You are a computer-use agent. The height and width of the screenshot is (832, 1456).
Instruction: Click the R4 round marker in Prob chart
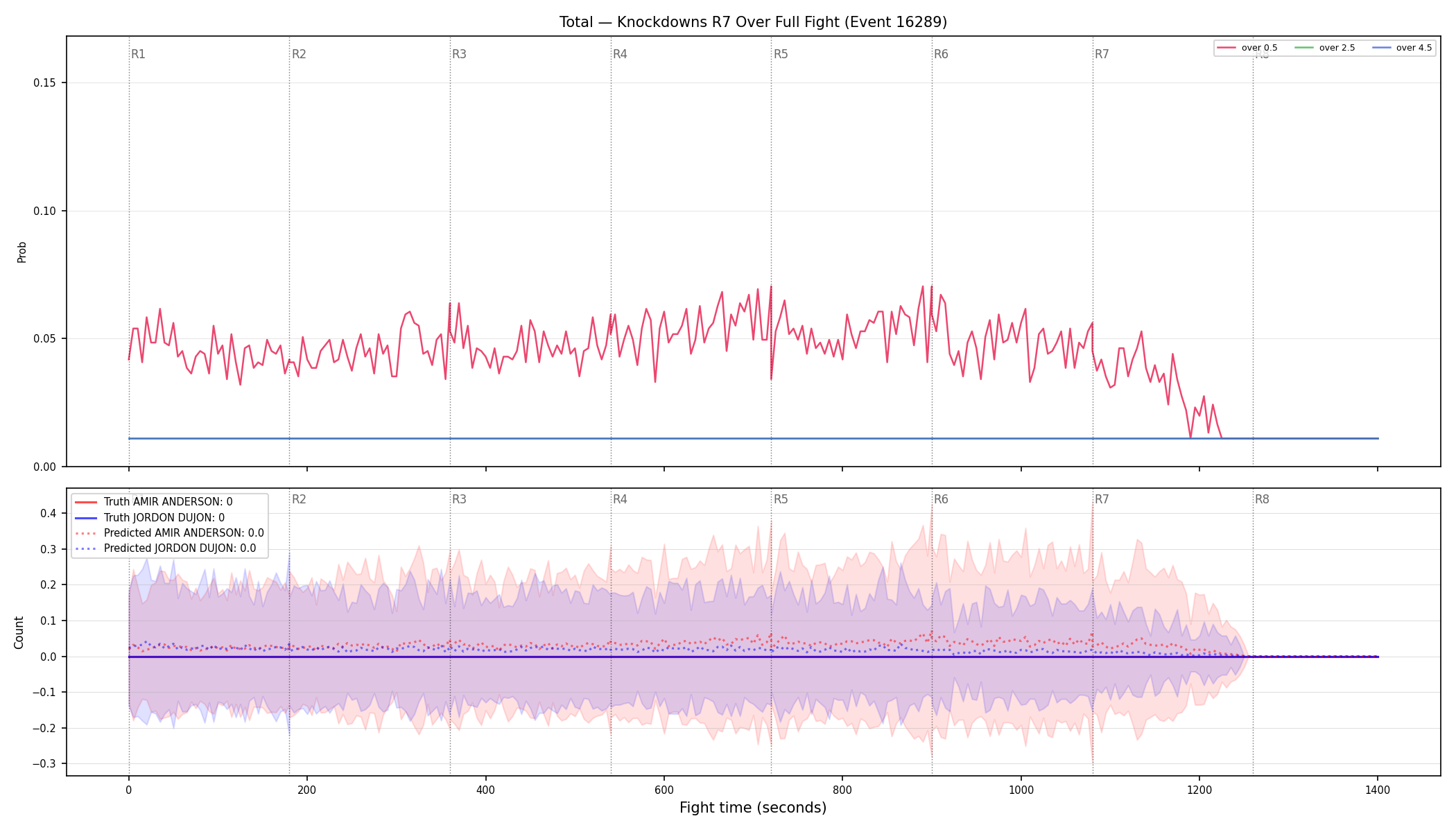tap(620, 54)
